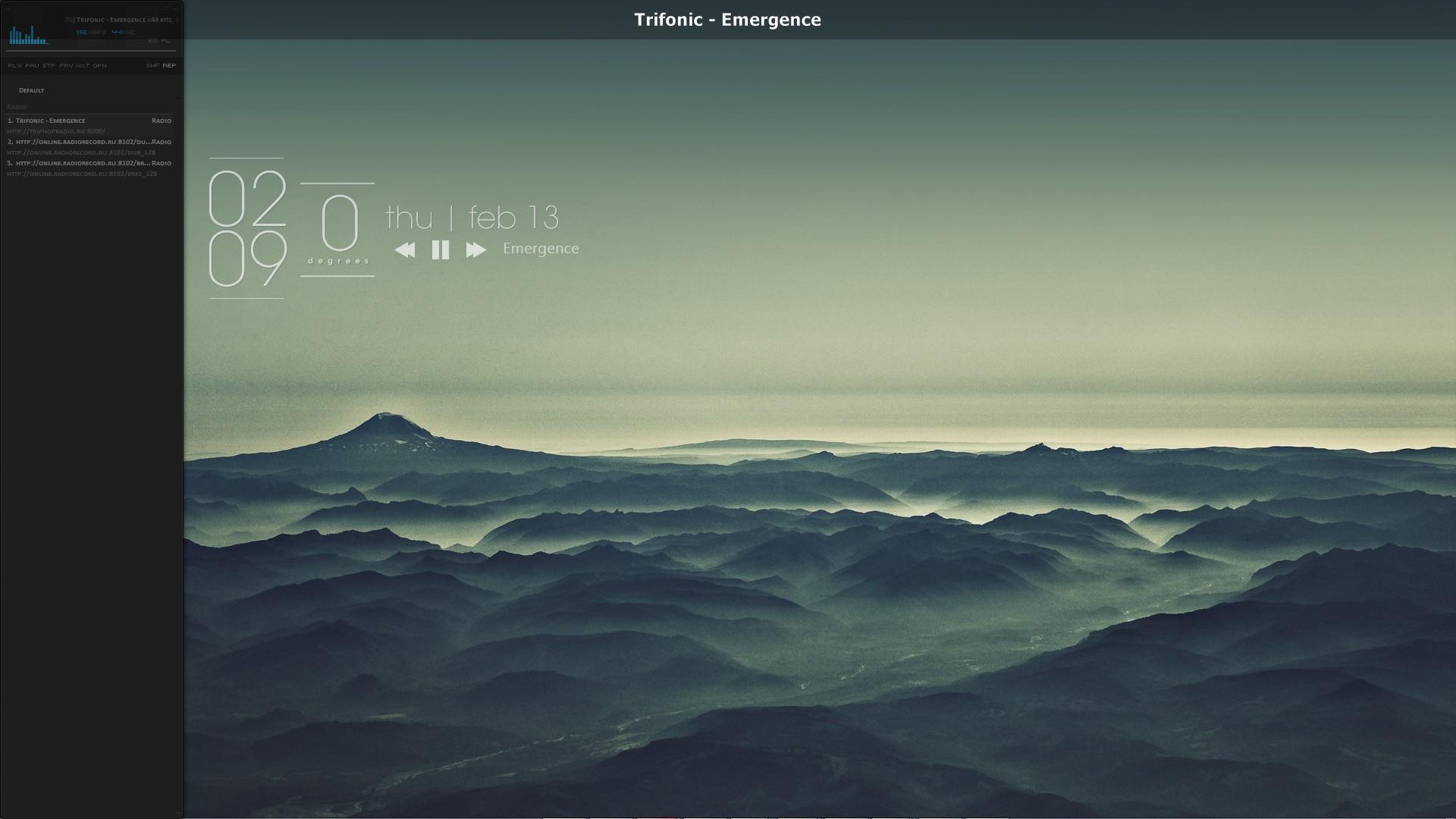
Task: Click the Emergence track title on the desktop
Action: point(541,249)
